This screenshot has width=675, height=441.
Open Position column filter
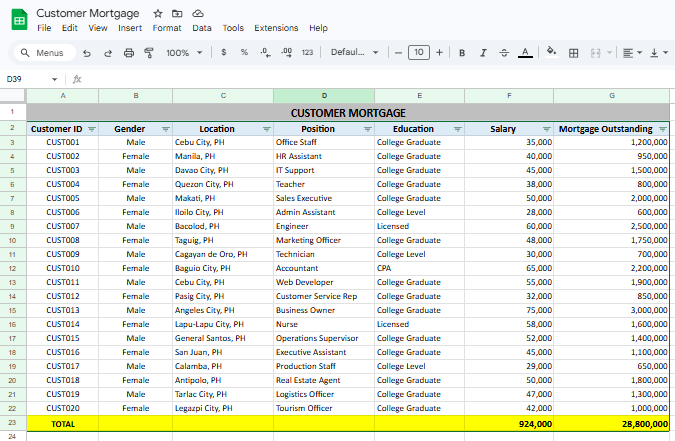coord(368,129)
